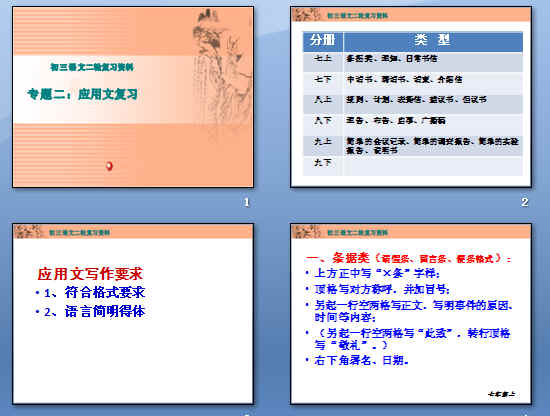Click the bullet starting '另起一行空两格写正文'
This screenshot has width=550, height=416.
pos(409,311)
